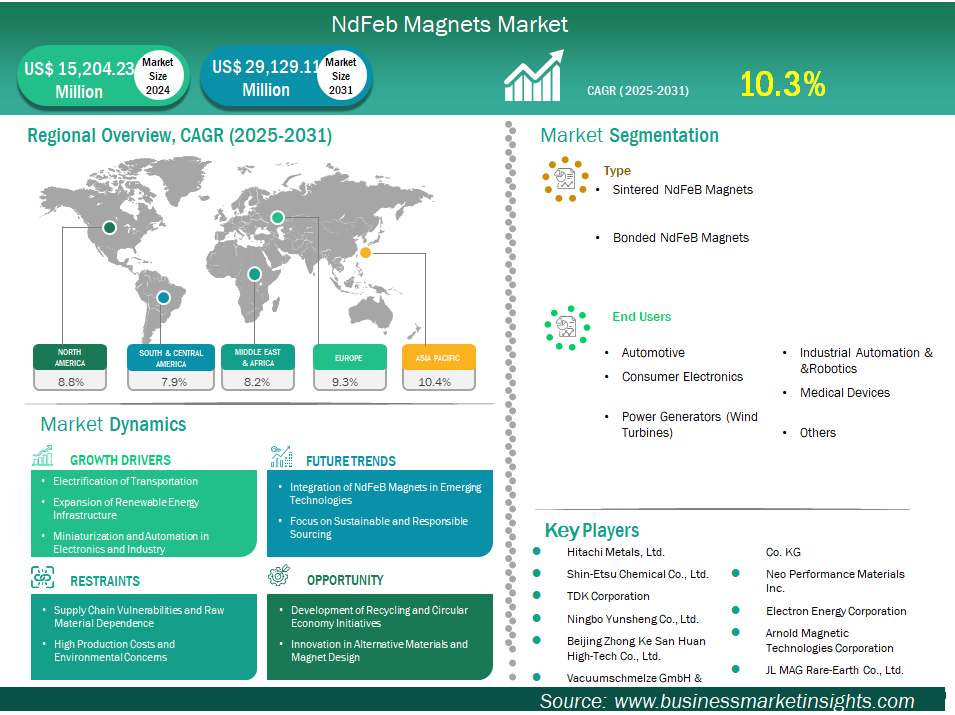The height and width of the screenshot is (715, 955).
Task: Click the Opportunity gear icon
Action: pos(280,577)
